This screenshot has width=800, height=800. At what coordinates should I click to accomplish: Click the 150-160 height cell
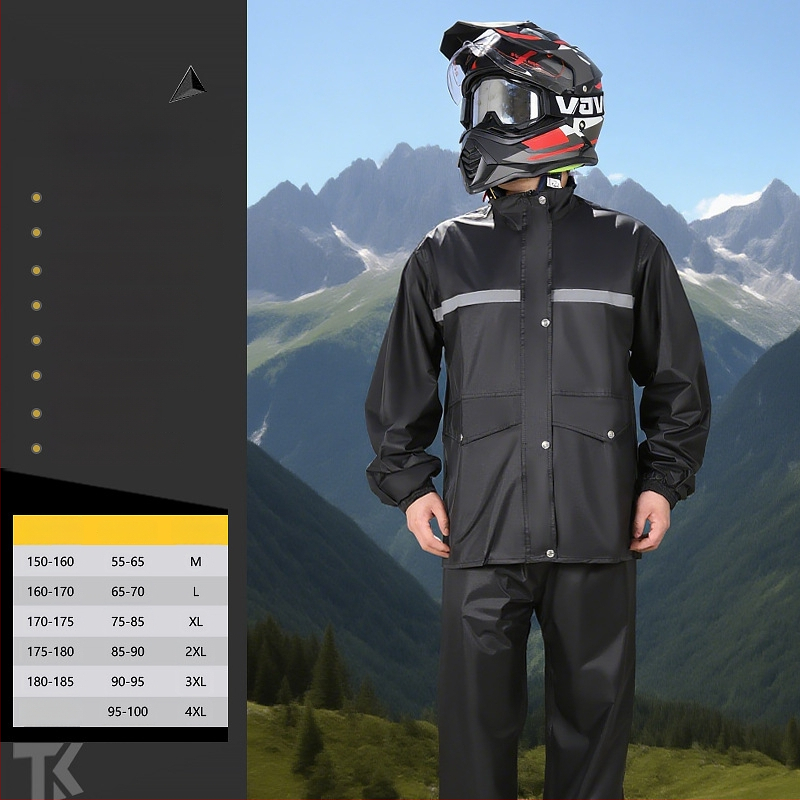point(50,562)
